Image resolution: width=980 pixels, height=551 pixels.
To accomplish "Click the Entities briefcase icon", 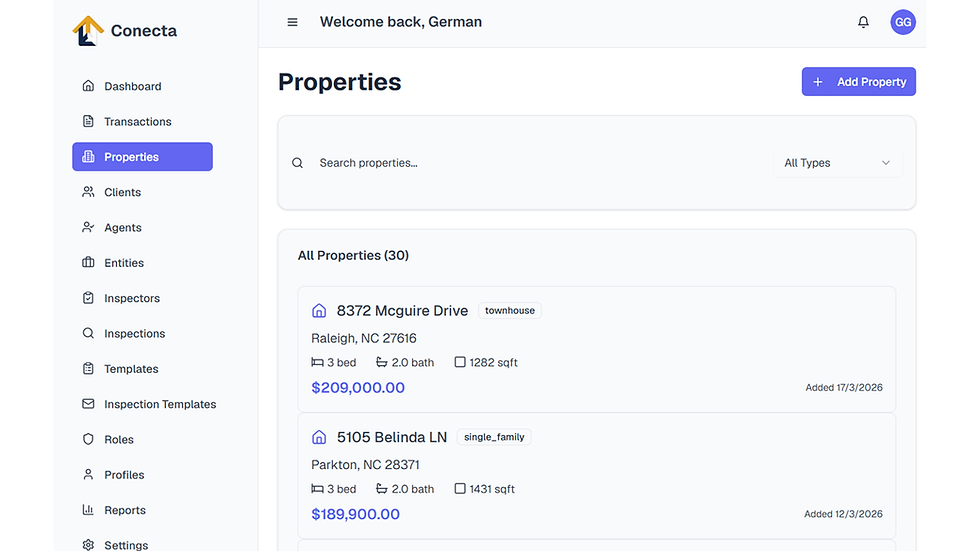I will tap(88, 262).
